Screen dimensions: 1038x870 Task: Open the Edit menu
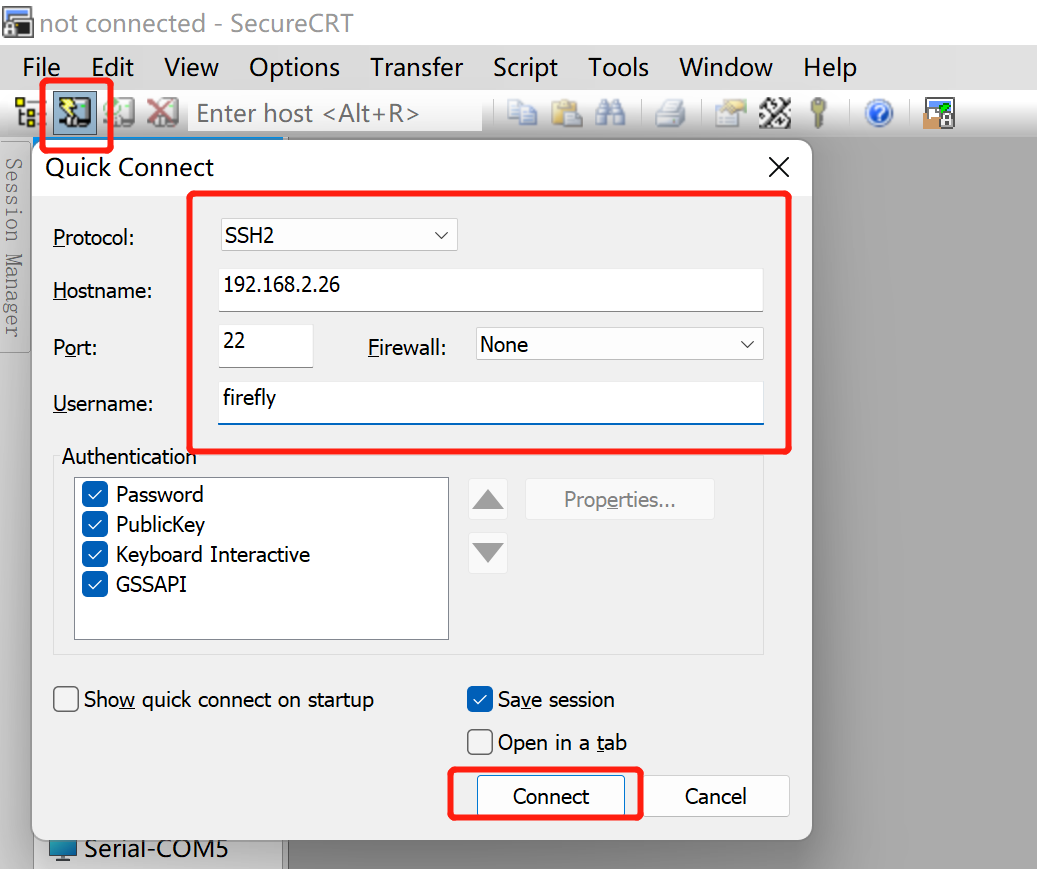pos(113,68)
